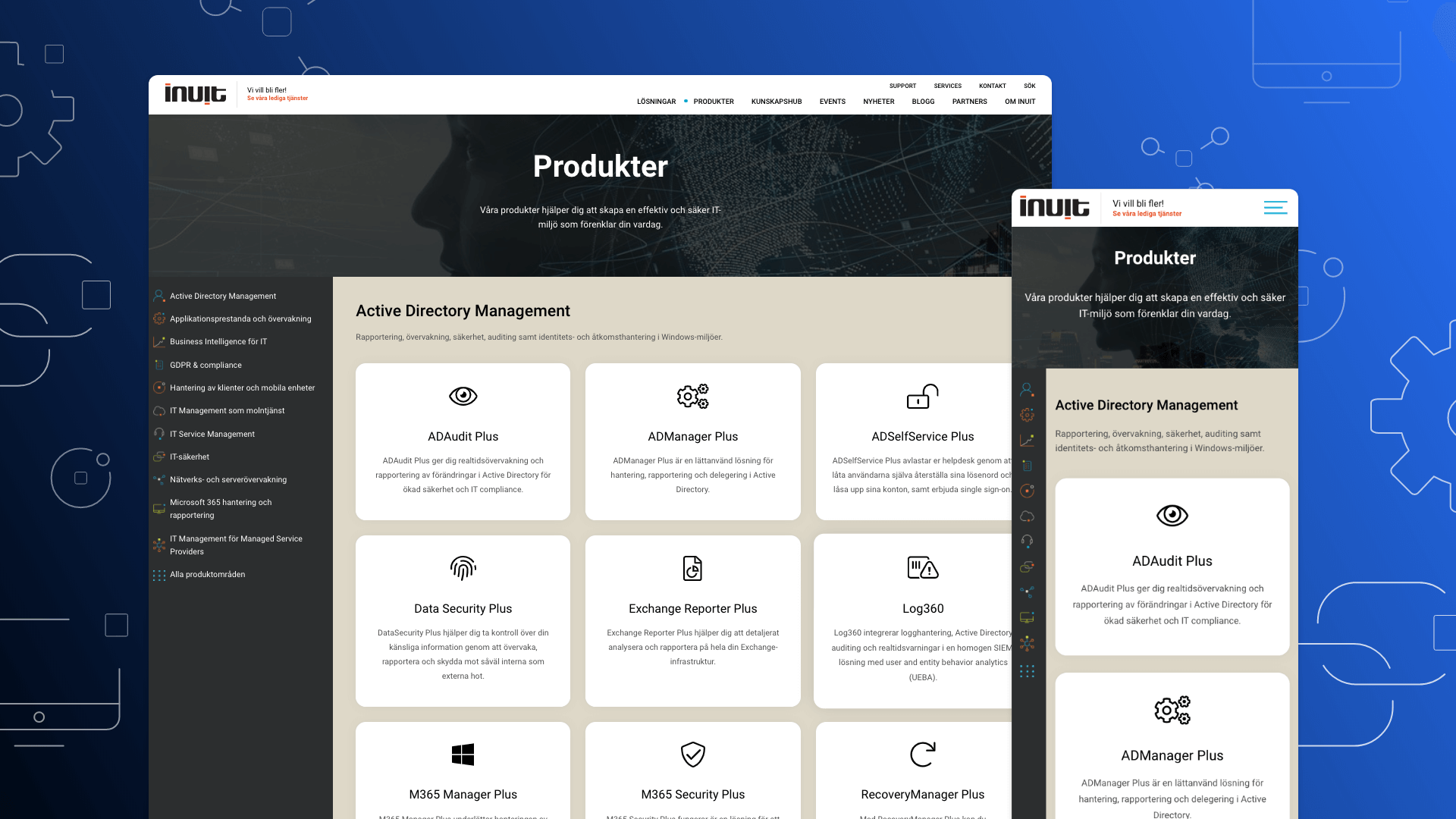Go to the Support link in top bar

[x=902, y=86]
